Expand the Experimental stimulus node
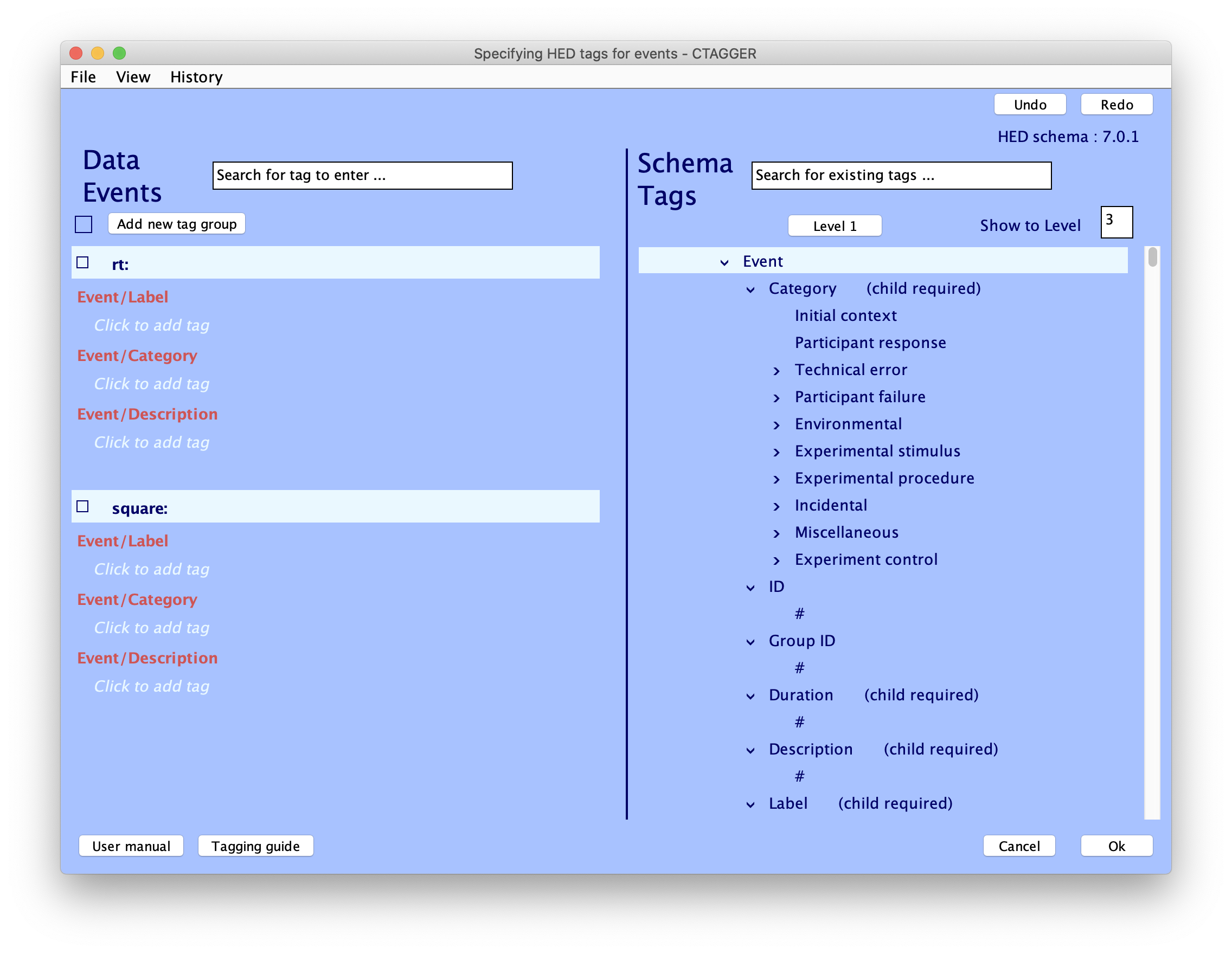 [x=776, y=452]
